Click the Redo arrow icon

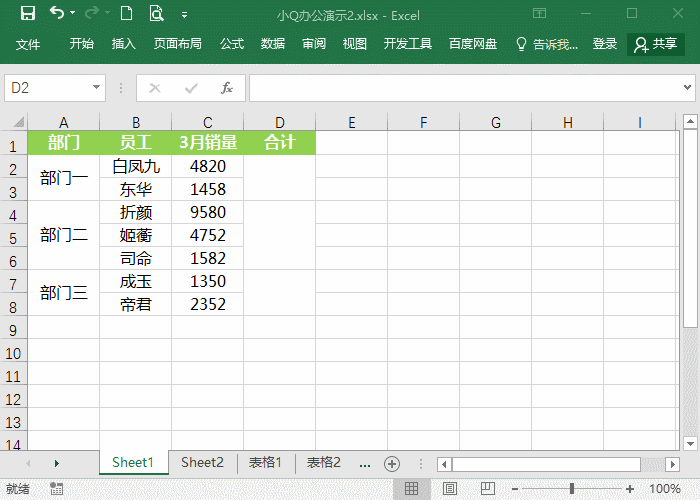pos(92,13)
